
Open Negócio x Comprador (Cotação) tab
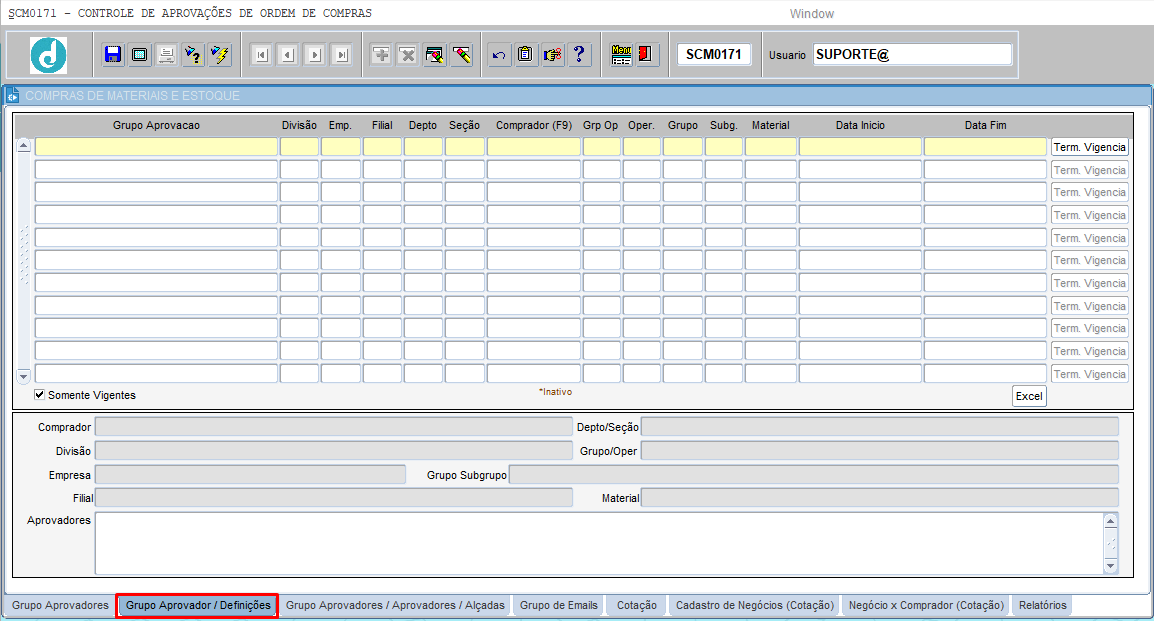(x=926, y=605)
